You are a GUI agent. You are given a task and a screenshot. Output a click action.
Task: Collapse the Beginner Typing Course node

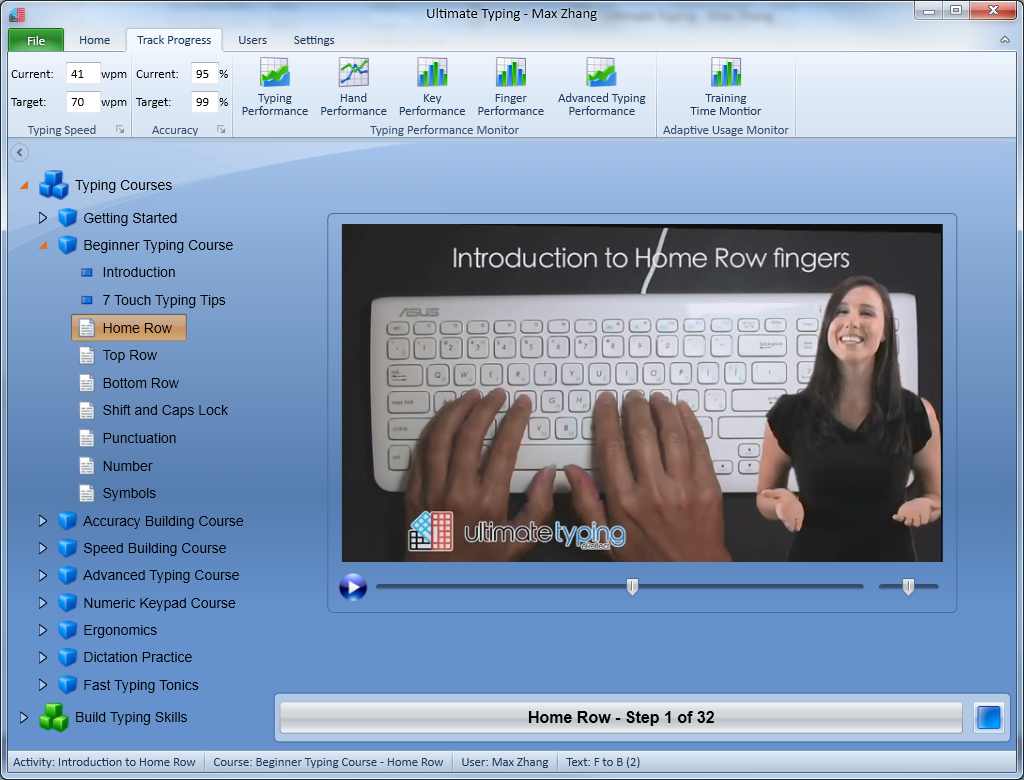[x=43, y=246]
